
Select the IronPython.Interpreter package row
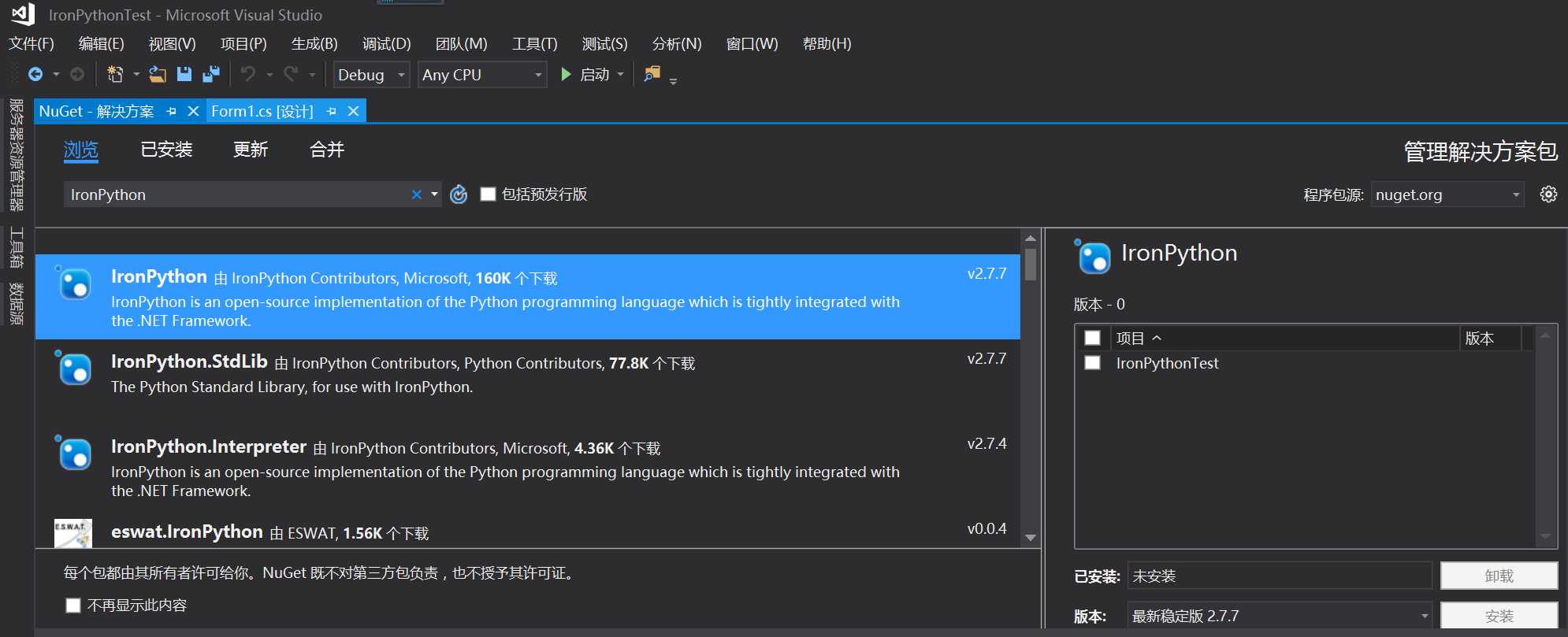pos(527,467)
